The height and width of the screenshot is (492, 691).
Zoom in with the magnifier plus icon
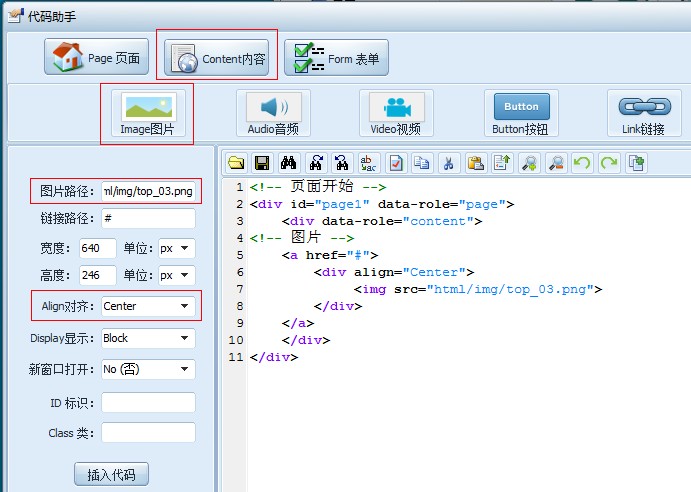pyautogui.click(x=529, y=163)
